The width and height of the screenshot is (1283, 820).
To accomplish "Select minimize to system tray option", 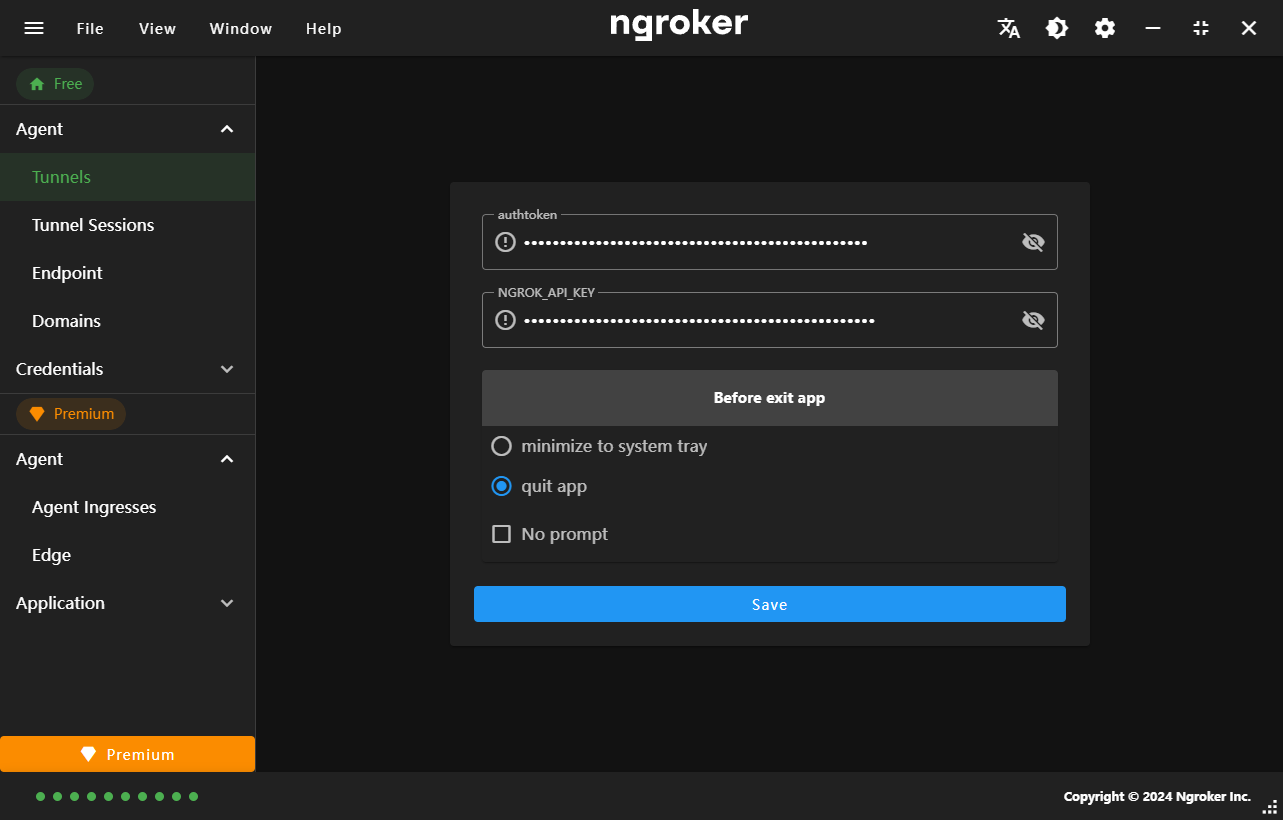I will [x=501, y=446].
